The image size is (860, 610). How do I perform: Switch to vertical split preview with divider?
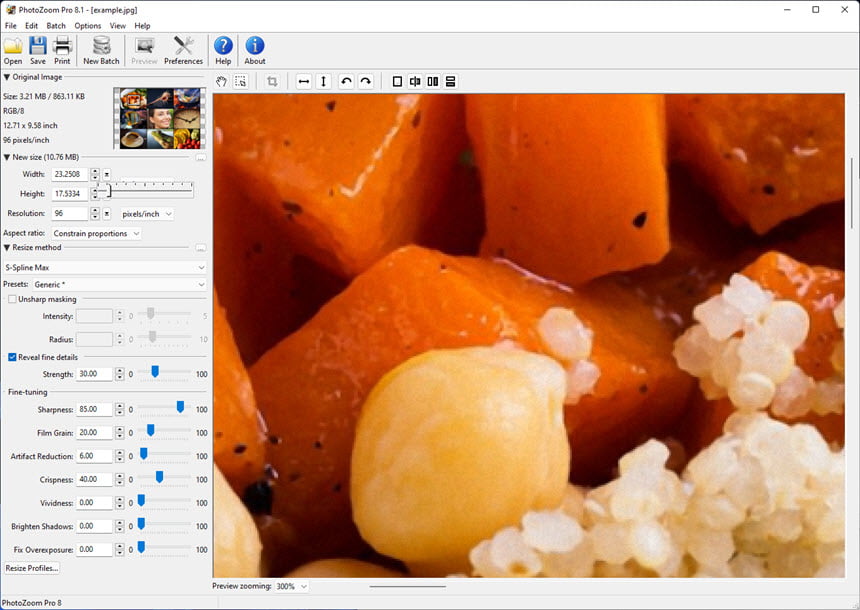[415, 82]
